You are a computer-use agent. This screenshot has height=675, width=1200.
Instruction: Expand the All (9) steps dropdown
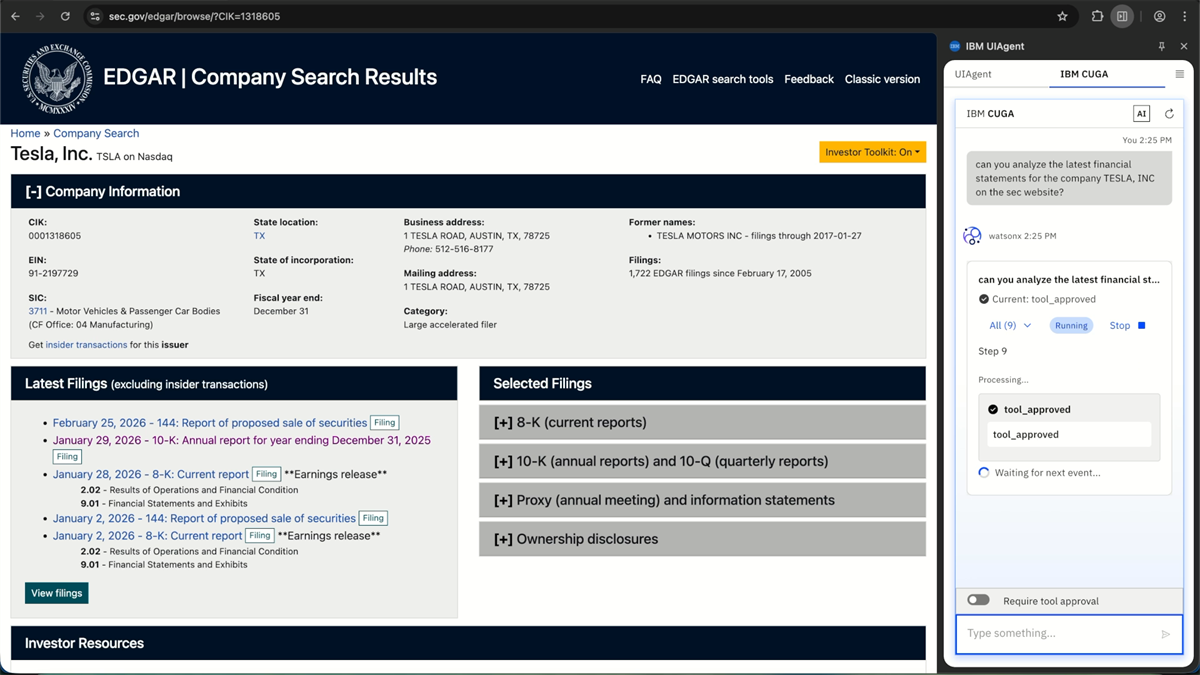pos(1010,325)
